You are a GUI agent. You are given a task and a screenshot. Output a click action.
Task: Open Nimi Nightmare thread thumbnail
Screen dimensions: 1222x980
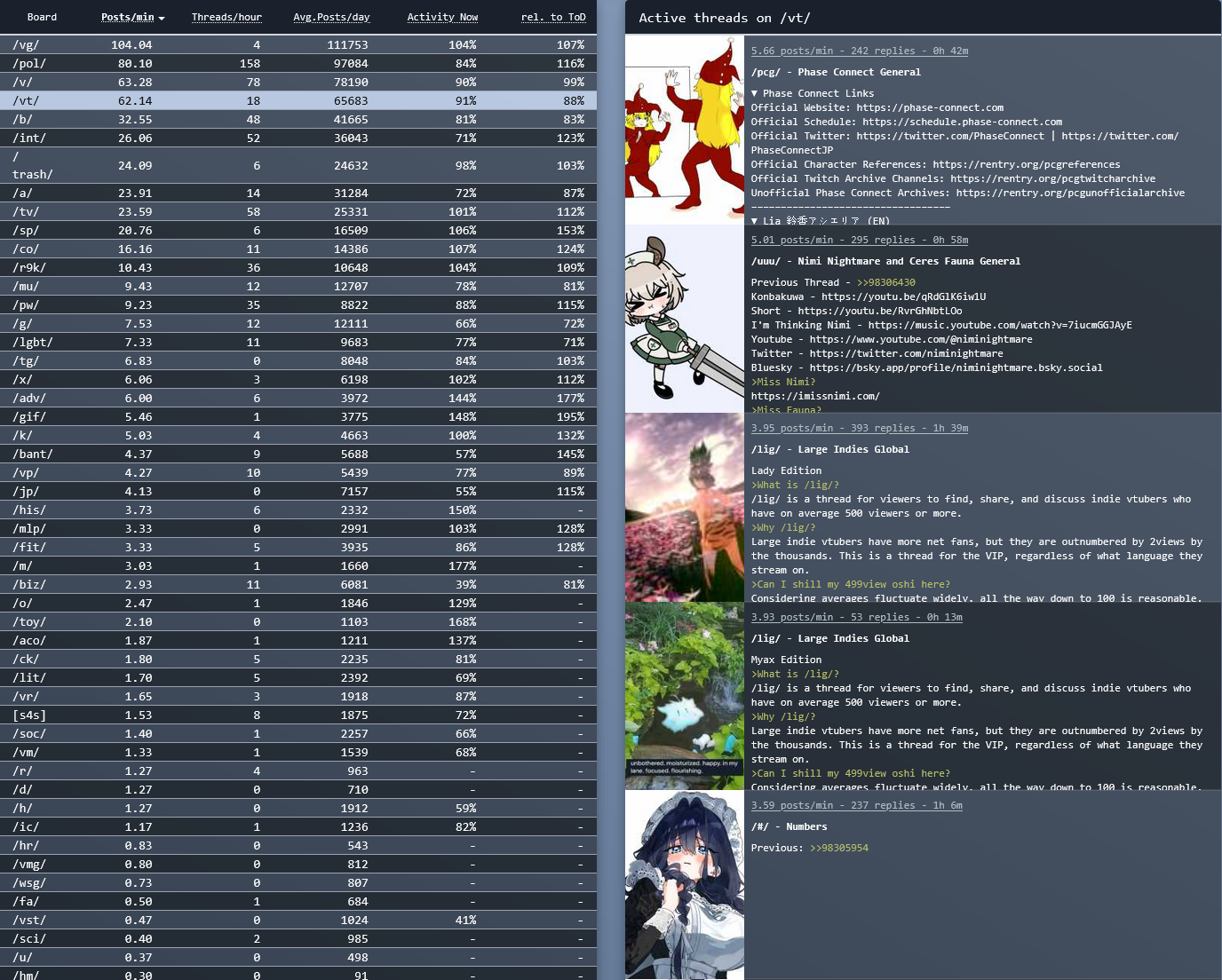685,319
